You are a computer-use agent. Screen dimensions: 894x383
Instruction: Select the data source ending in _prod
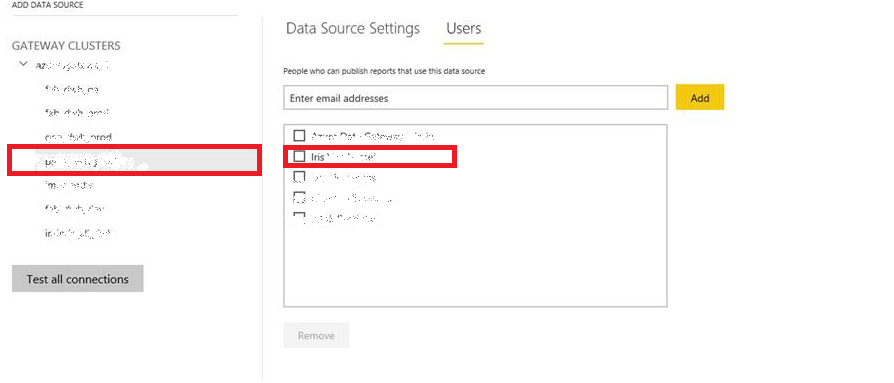coord(78,137)
